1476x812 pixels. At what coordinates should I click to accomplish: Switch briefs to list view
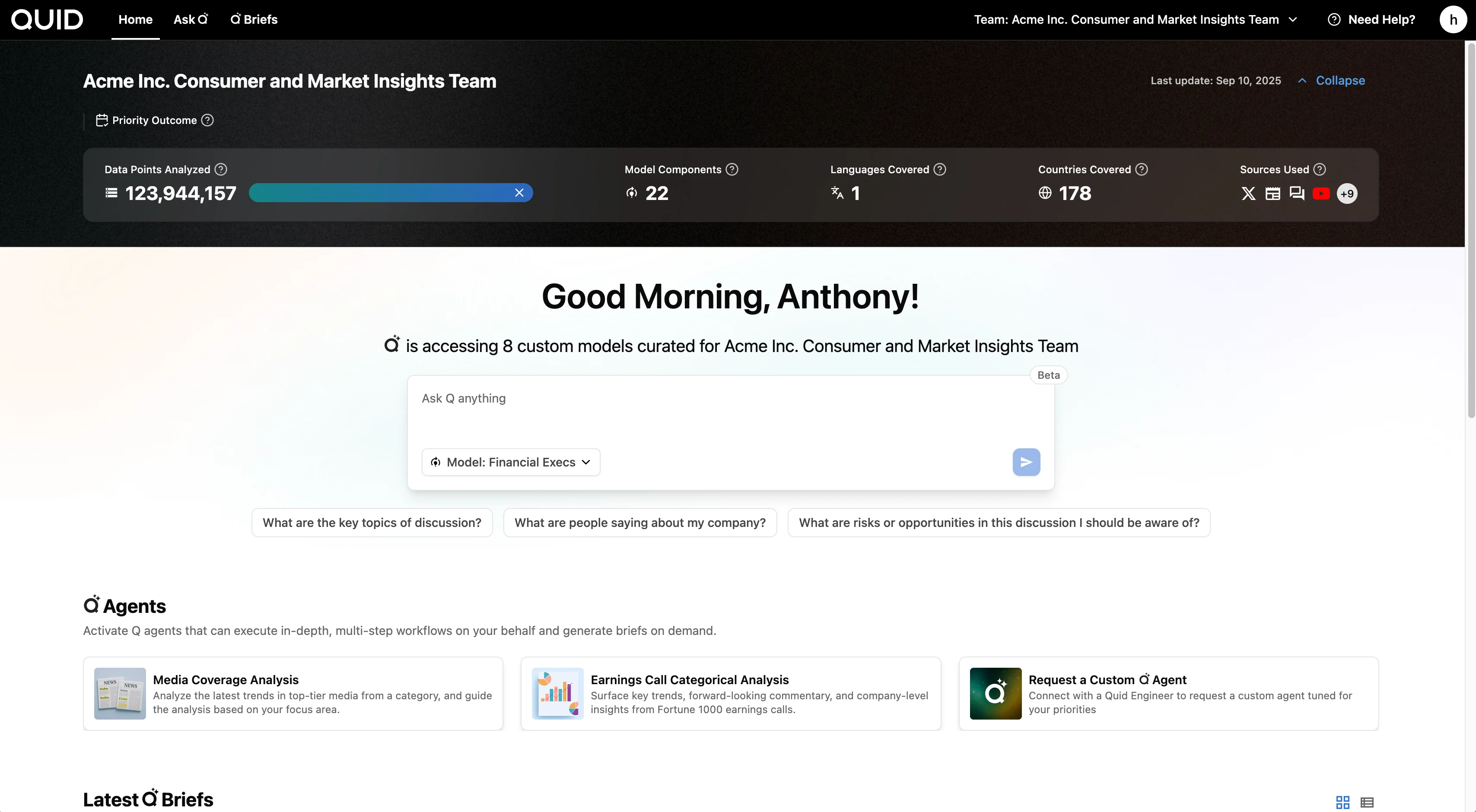[x=1367, y=802]
